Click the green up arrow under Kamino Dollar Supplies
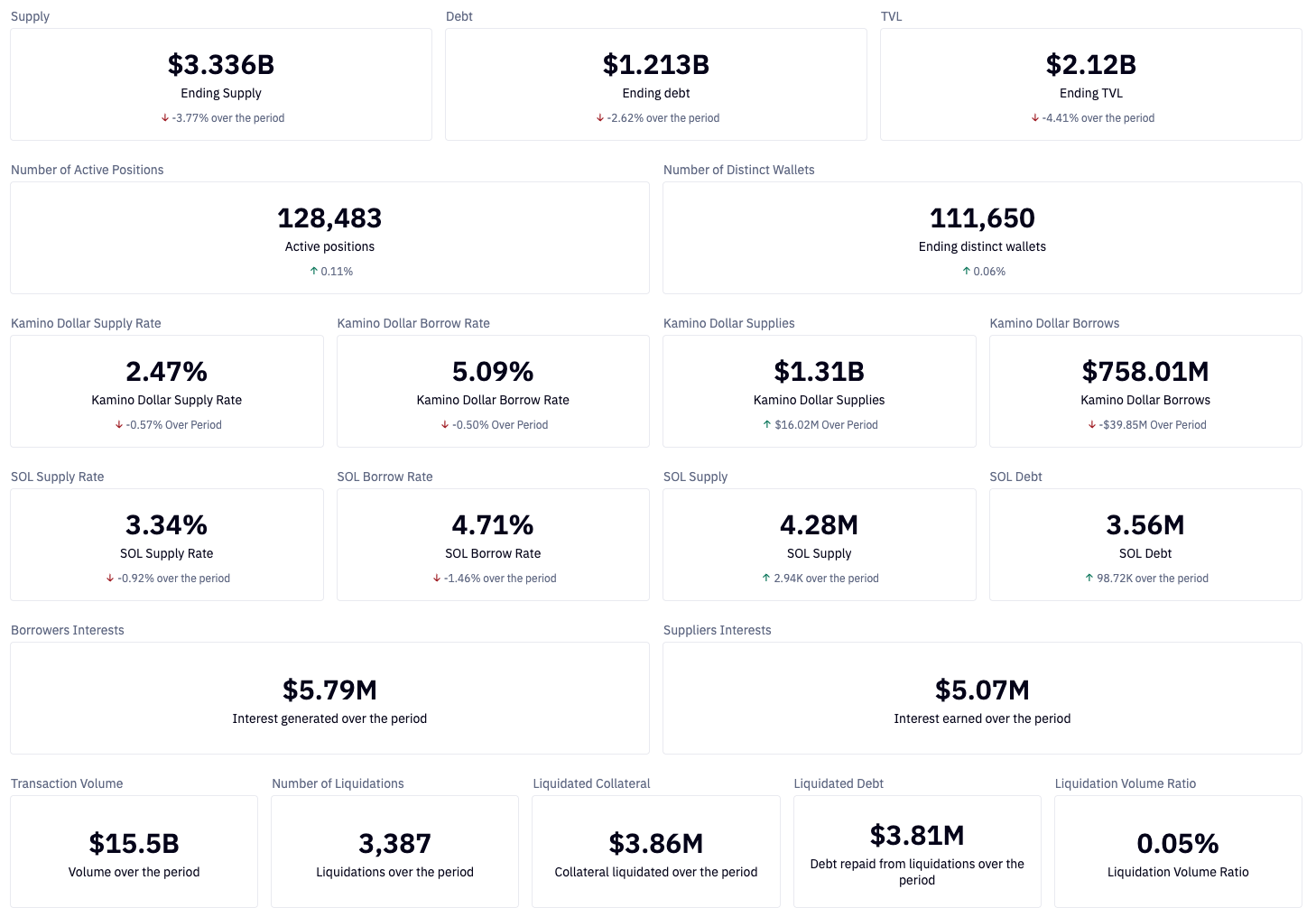The width and height of the screenshot is (1316, 917). [x=767, y=425]
